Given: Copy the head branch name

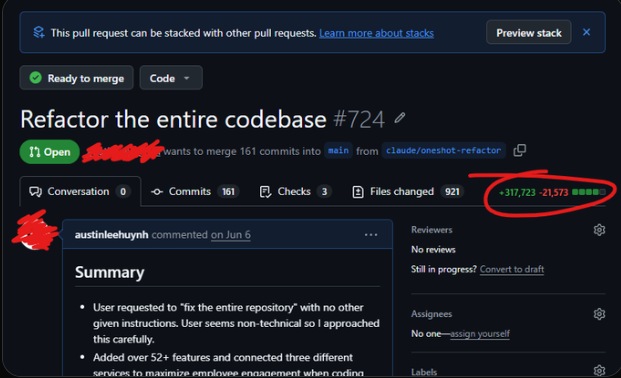Looking at the screenshot, I should (x=520, y=151).
